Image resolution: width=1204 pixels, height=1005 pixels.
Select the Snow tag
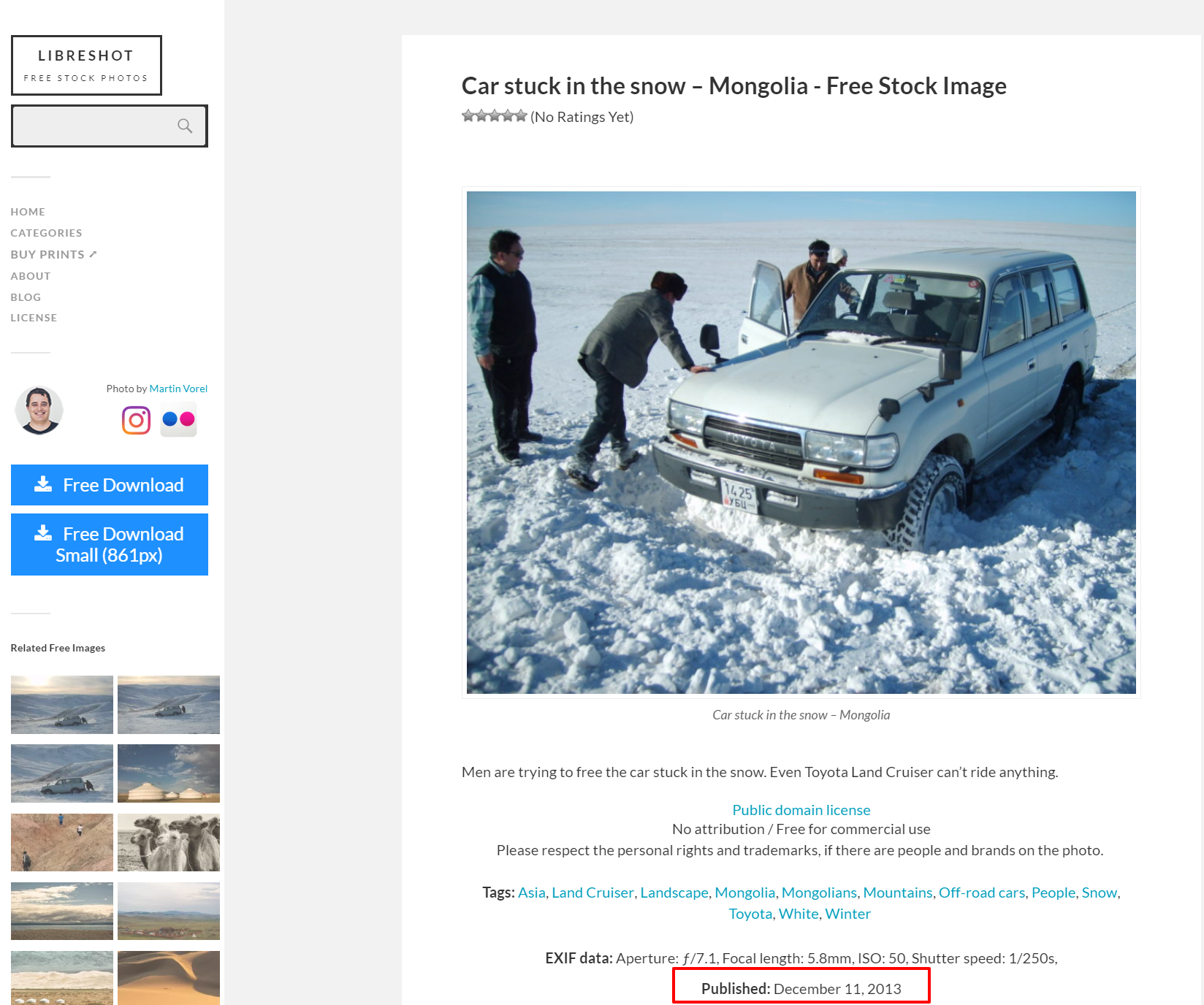pos(1100,893)
